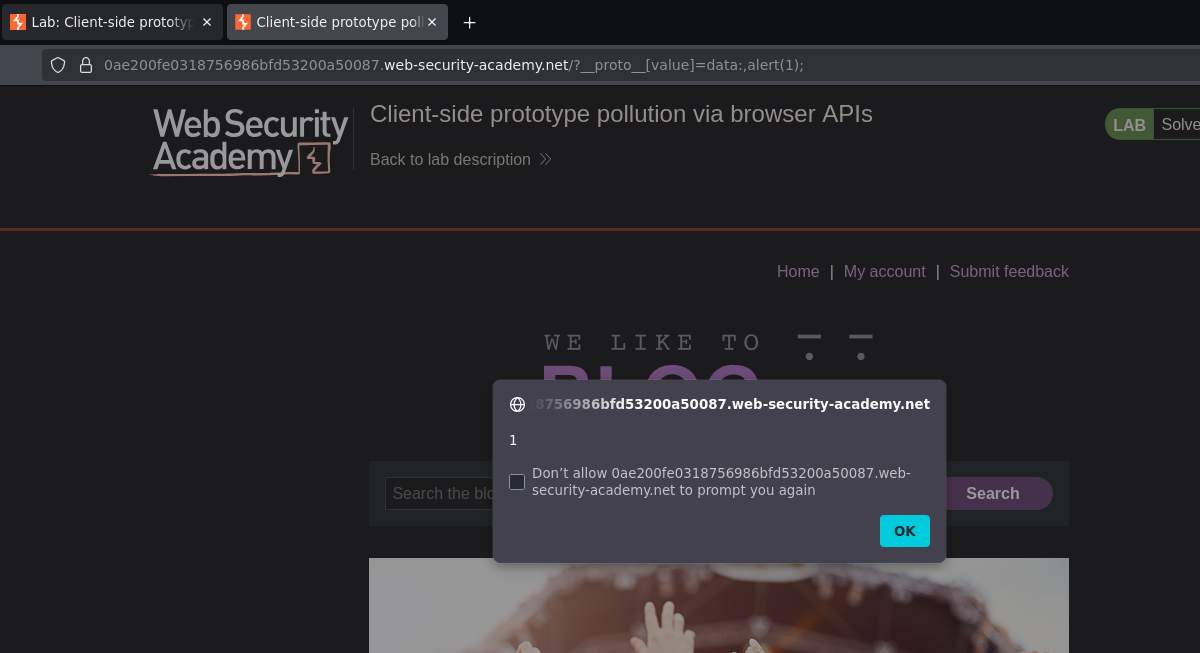Click the lab title heading text
The height and width of the screenshot is (653, 1200).
coord(621,114)
